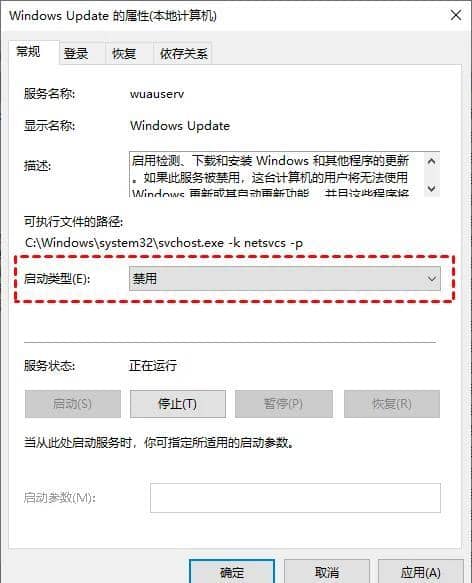This screenshot has height=583, width=472.
Task: Select the 依存关系 tab
Action: [x=183, y=54]
